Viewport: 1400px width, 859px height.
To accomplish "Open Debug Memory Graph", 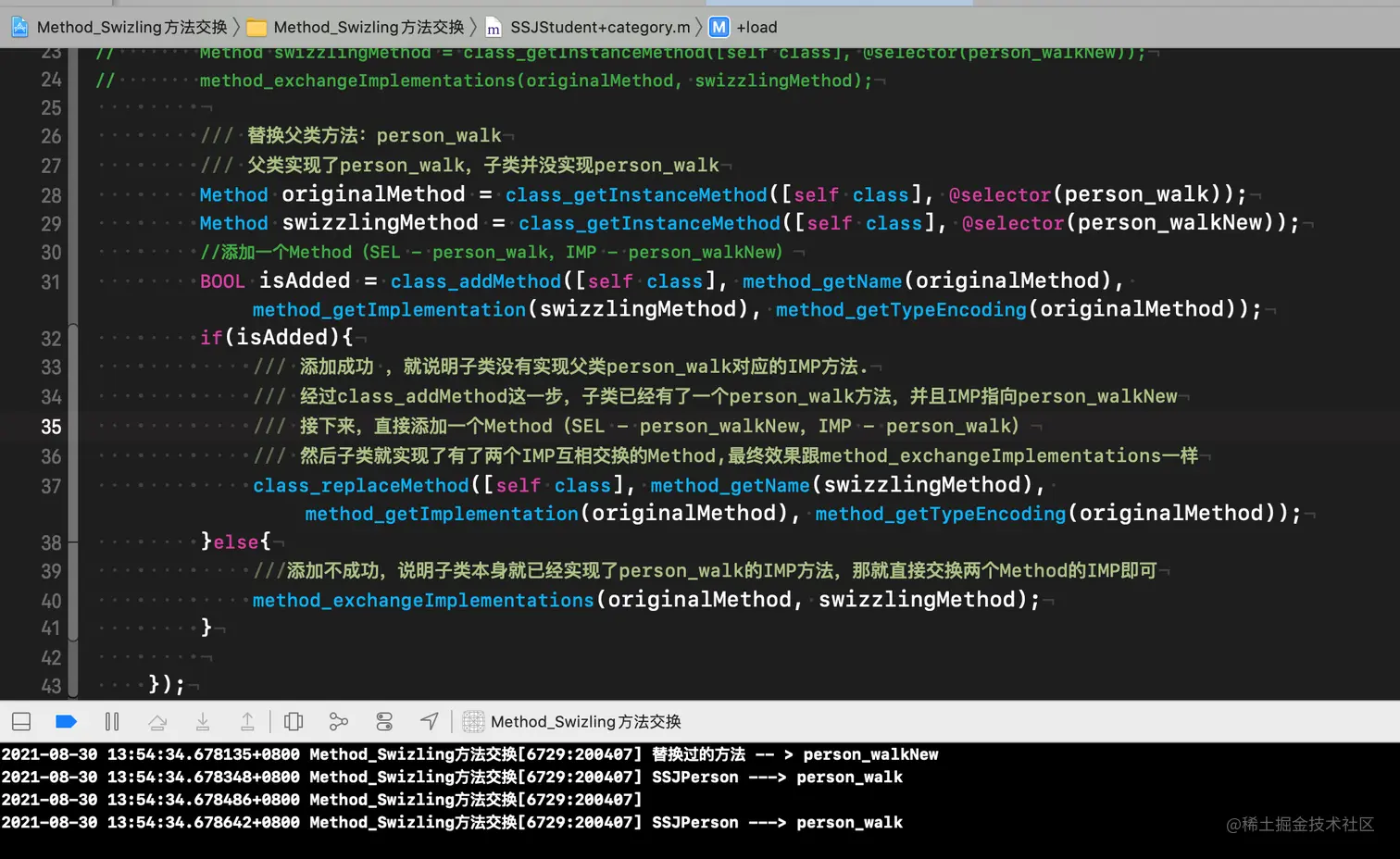I will pyautogui.click(x=339, y=722).
